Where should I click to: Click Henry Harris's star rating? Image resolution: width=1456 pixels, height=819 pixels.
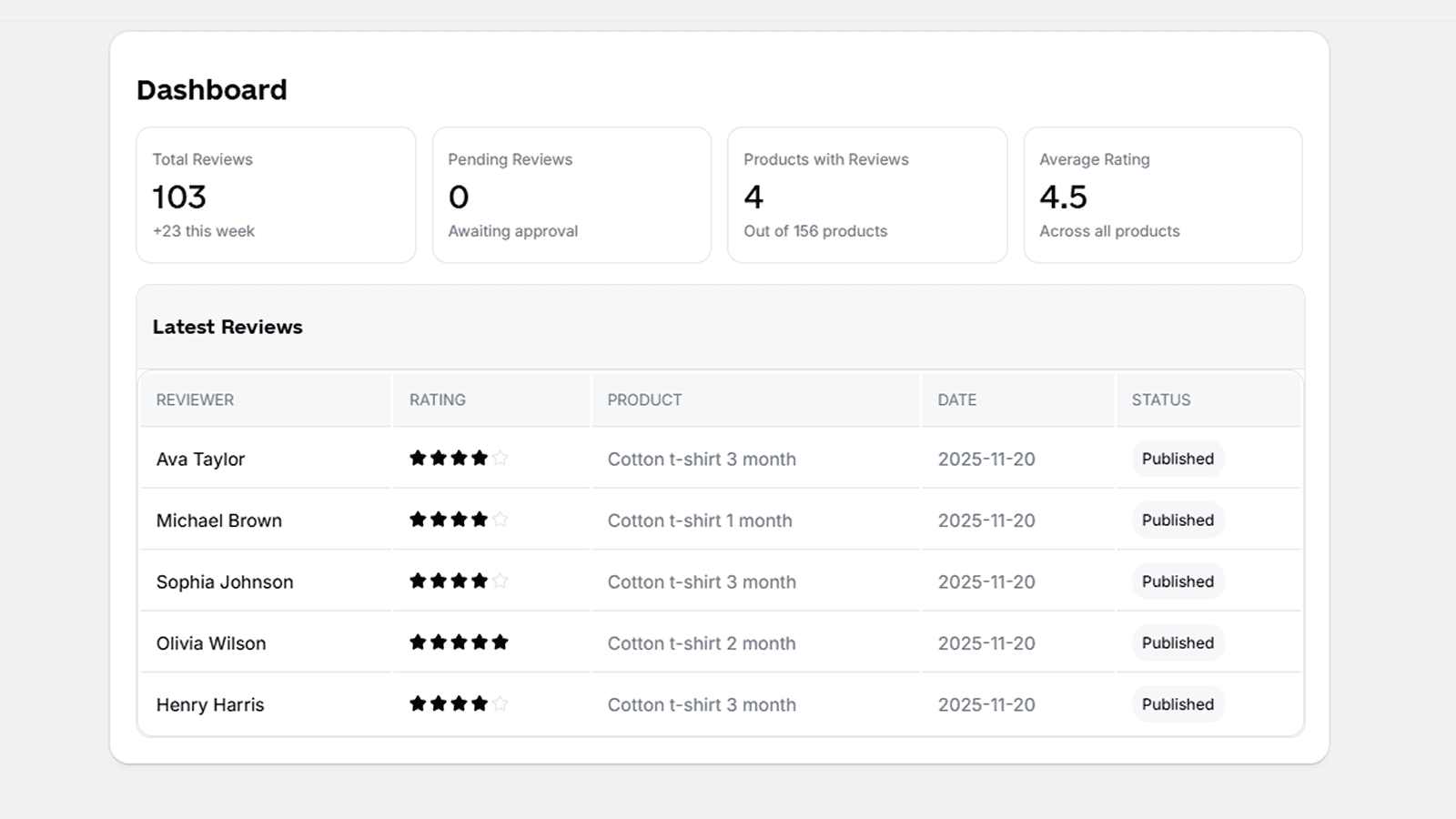[459, 703]
